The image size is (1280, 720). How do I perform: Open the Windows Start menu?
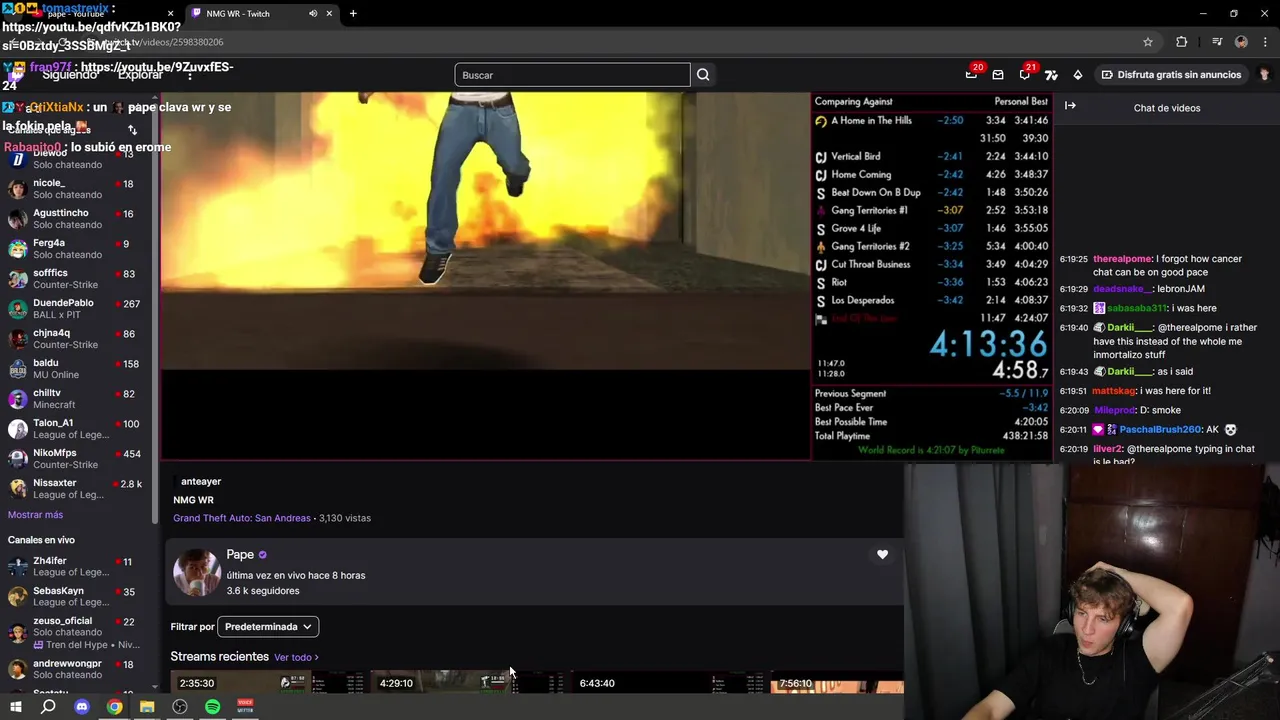(15, 707)
